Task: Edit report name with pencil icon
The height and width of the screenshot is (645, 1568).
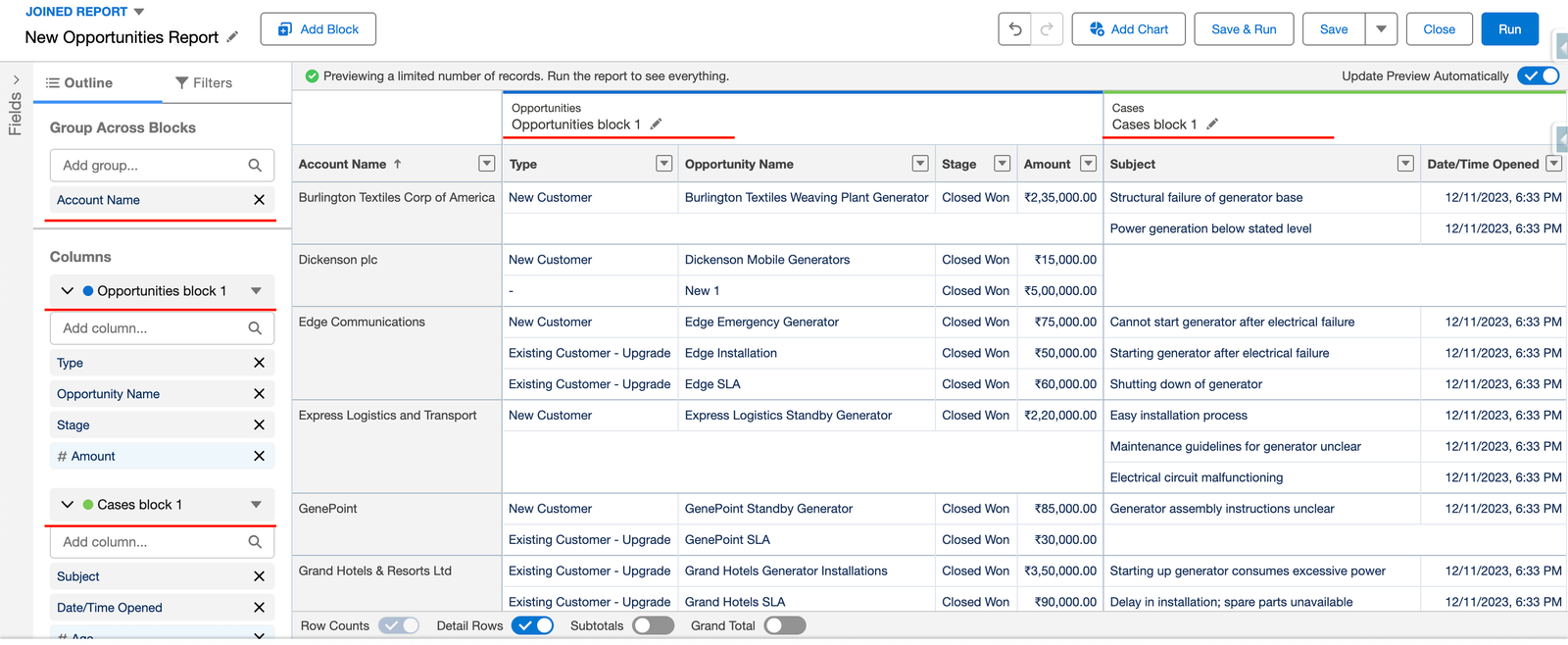Action: 232,37
